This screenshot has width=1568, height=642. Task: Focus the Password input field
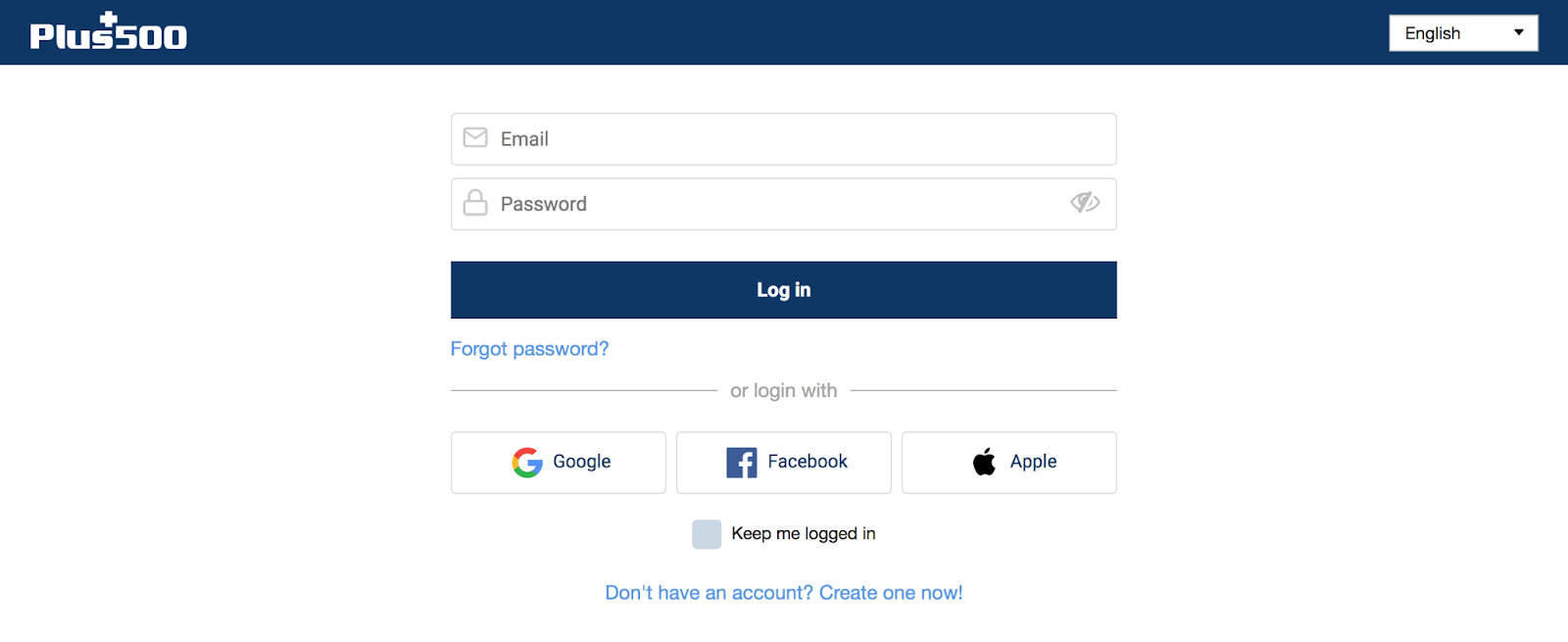784,204
